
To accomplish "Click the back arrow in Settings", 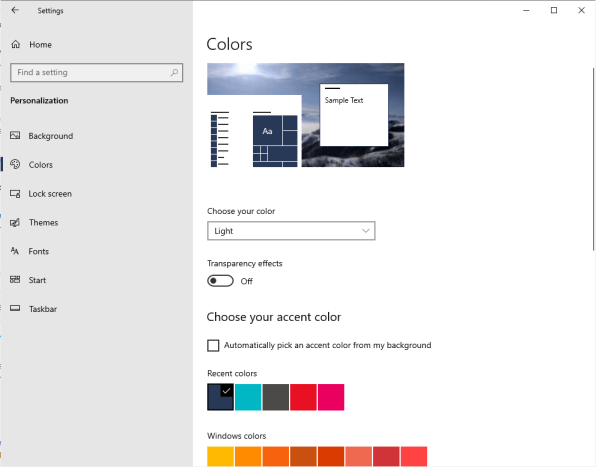I will [x=15, y=10].
